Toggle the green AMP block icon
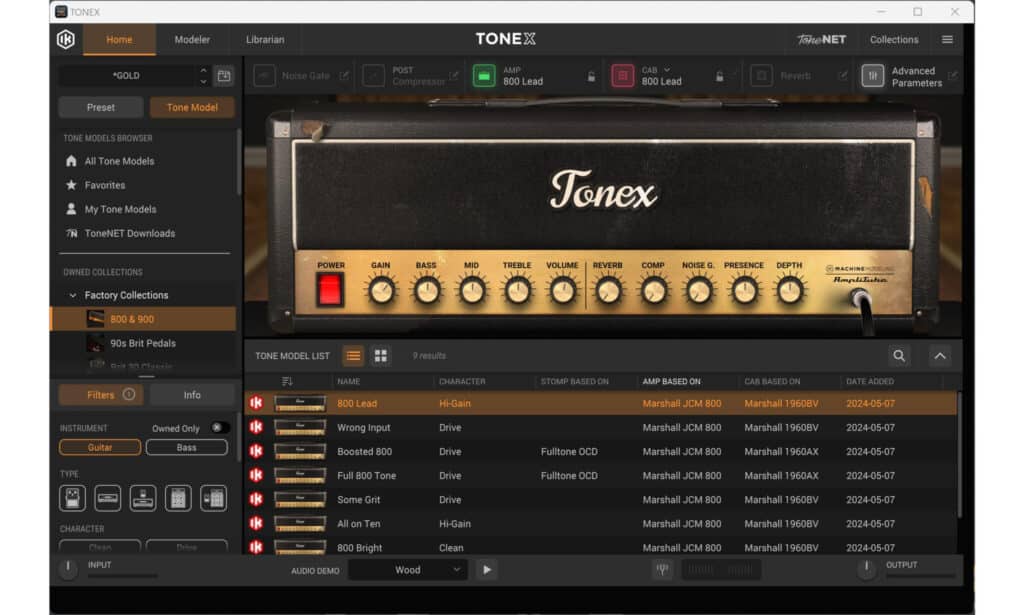This screenshot has height=615, width=1024. coord(484,76)
